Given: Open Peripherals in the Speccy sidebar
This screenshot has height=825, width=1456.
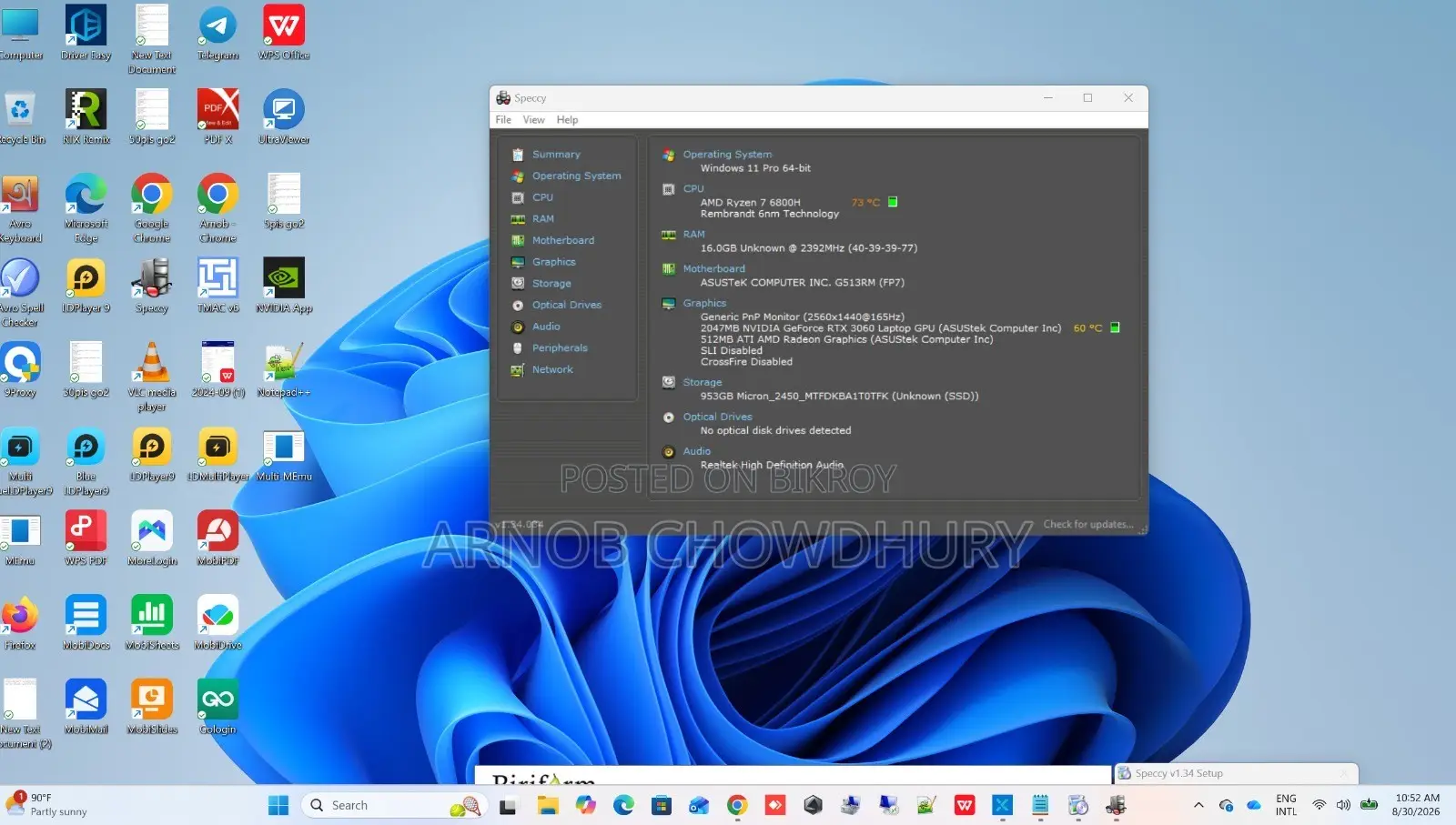Looking at the screenshot, I should pyautogui.click(x=560, y=348).
